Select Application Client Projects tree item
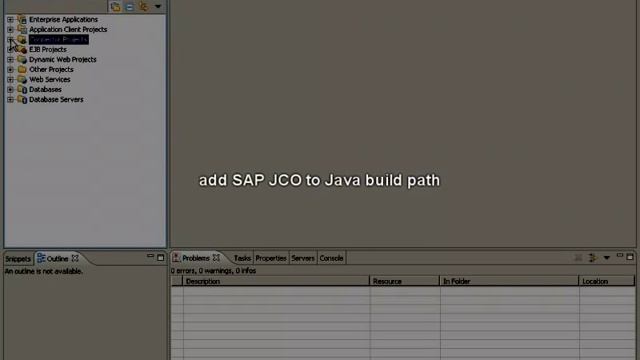The image size is (640, 360). point(68,29)
